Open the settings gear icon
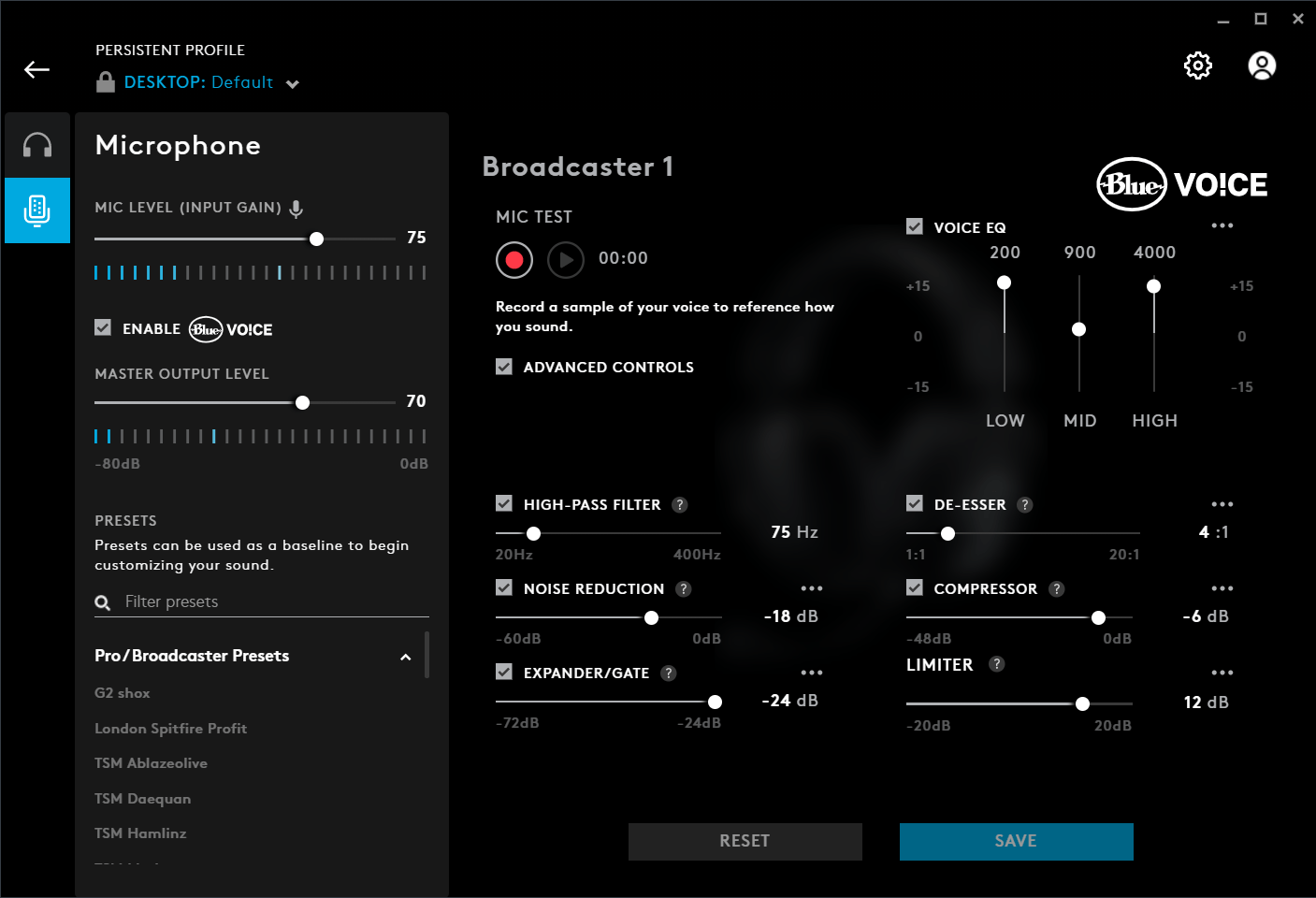Screen dimensions: 1316x898 point(1197,65)
